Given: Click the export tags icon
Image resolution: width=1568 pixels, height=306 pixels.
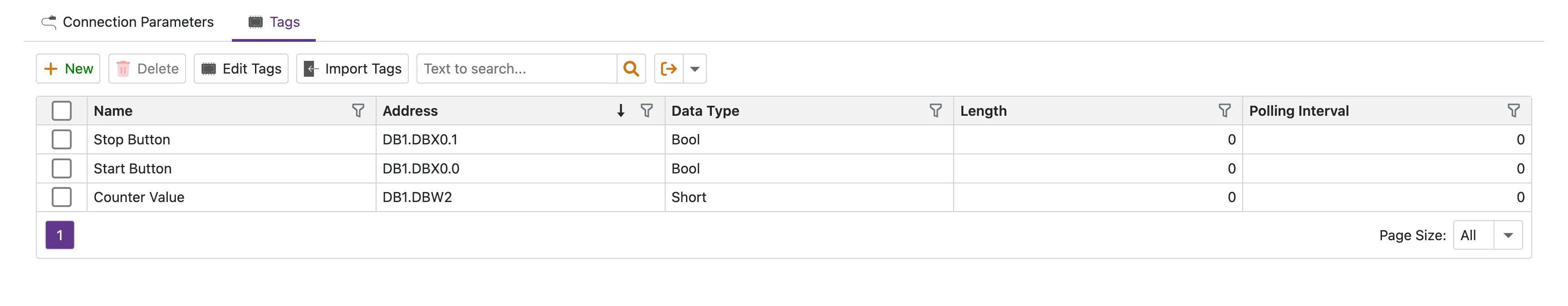Looking at the screenshot, I should [670, 68].
